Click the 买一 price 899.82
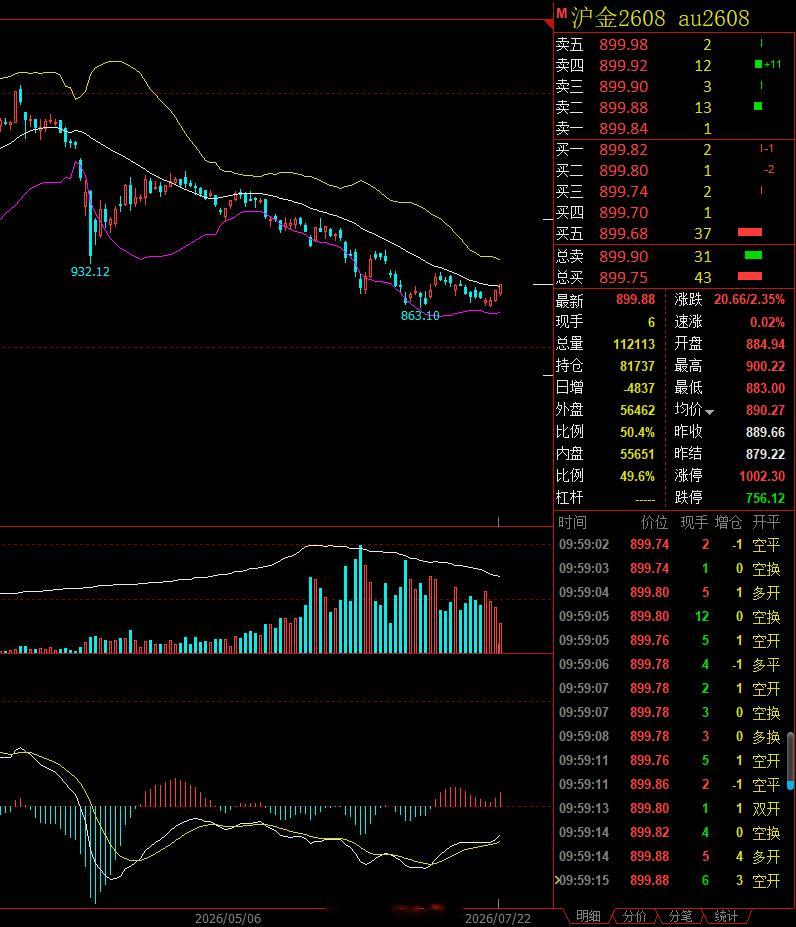Screen dimensions: 796x927 tap(623, 150)
